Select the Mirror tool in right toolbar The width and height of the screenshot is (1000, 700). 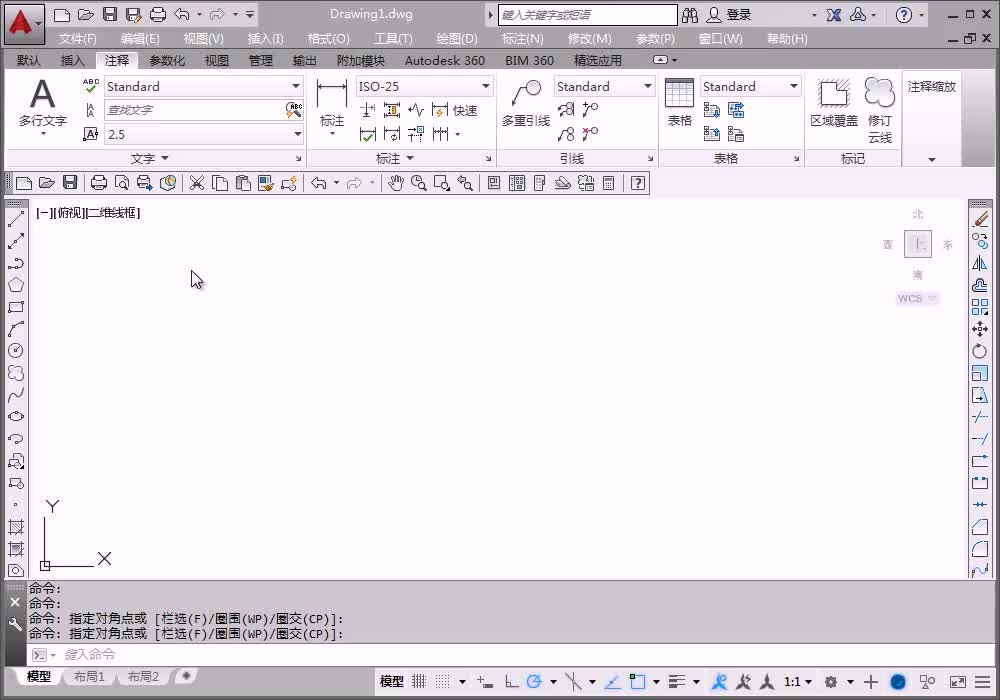(x=980, y=263)
